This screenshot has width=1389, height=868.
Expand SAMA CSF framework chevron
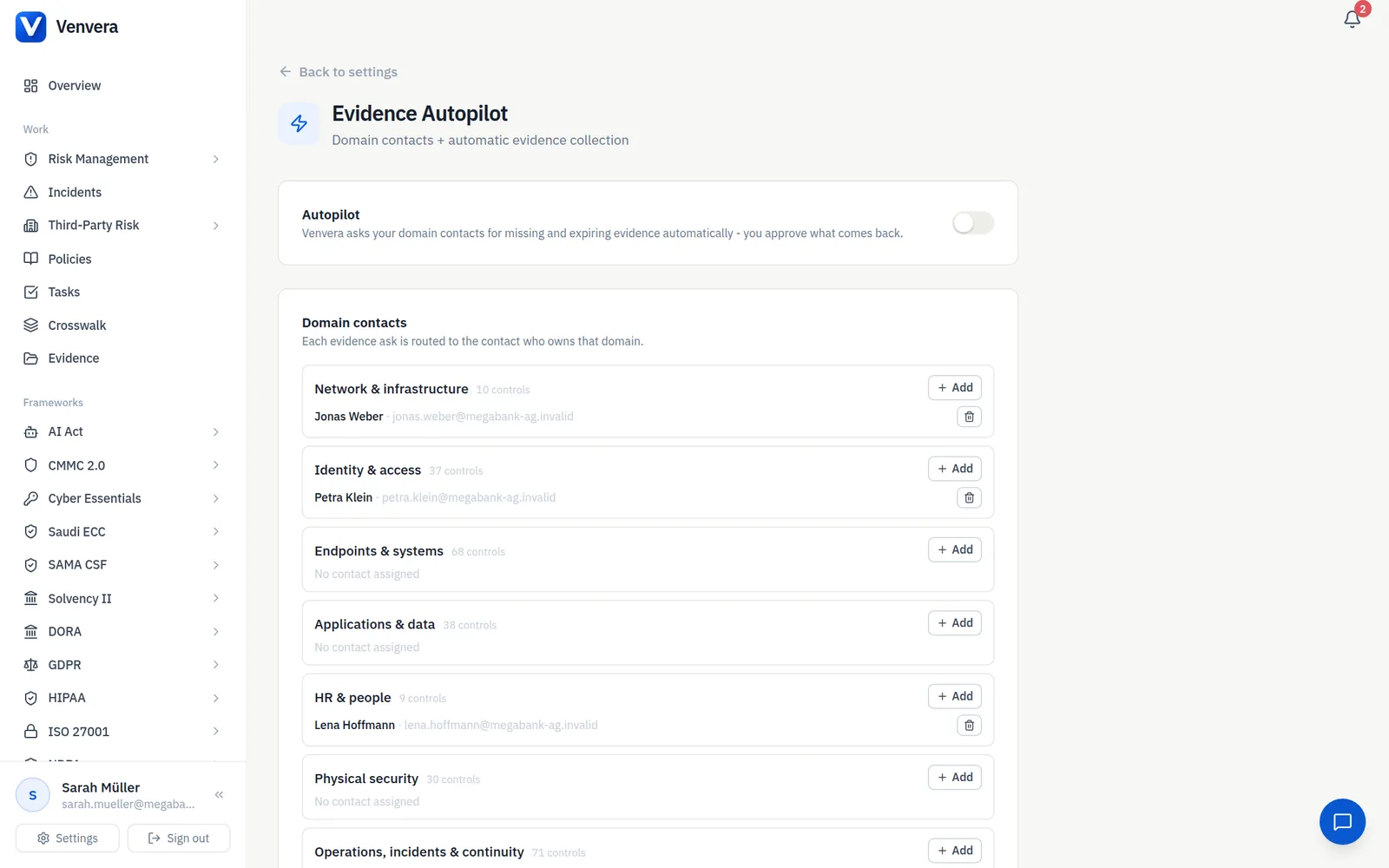coord(216,565)
